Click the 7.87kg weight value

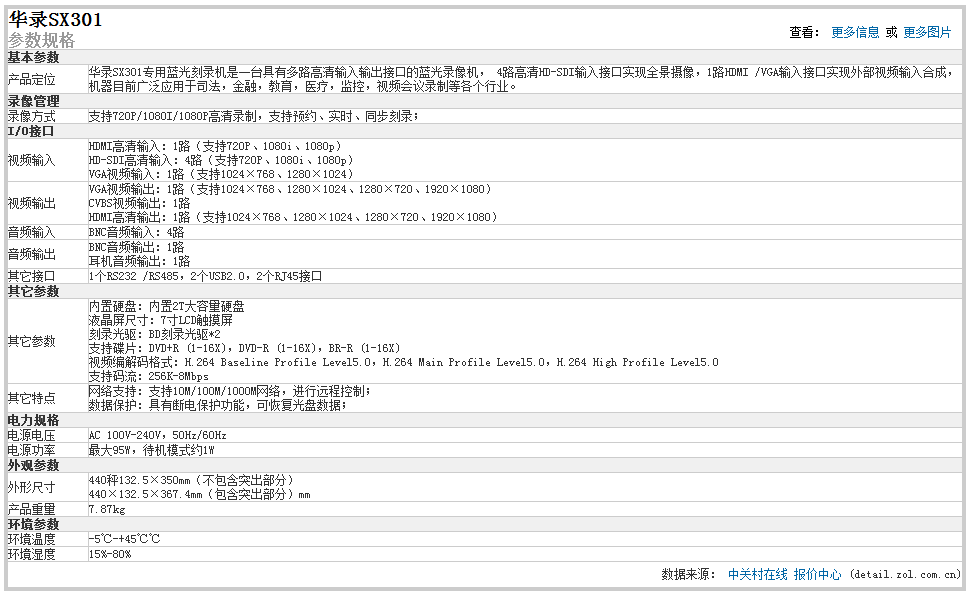[x=107, y=509]
